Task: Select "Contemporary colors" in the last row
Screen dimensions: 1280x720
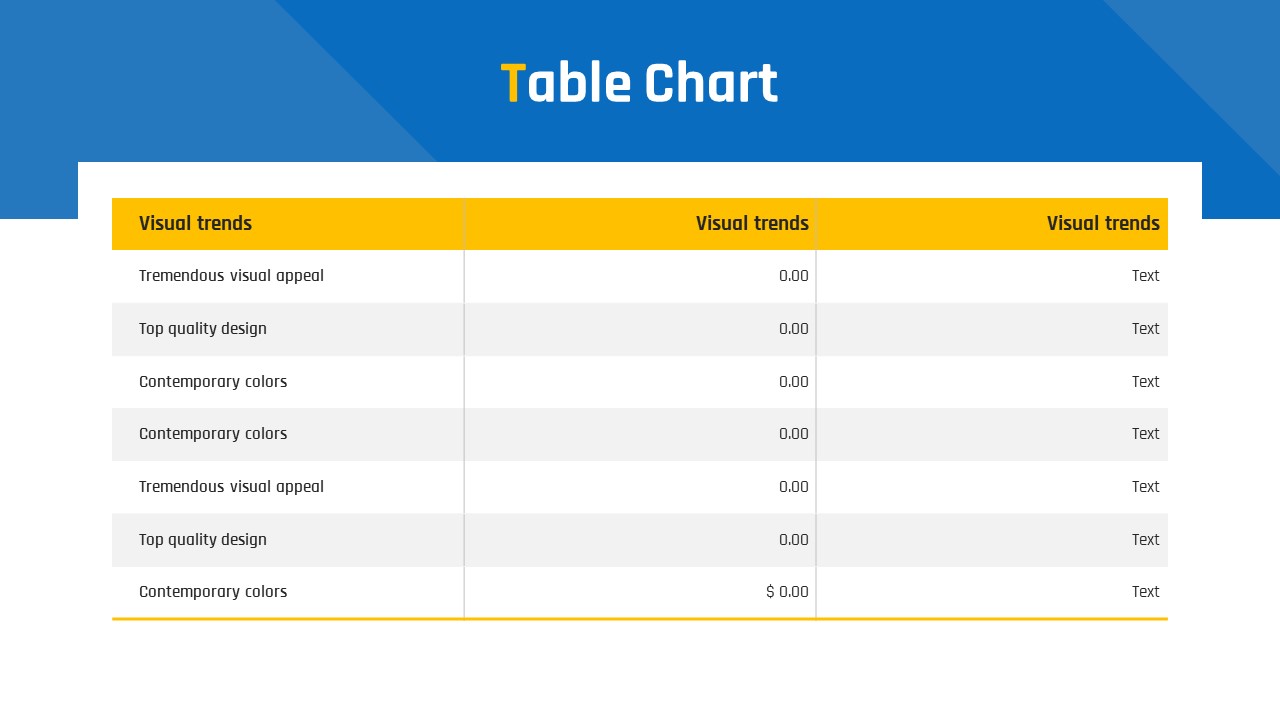Action: 213,592
